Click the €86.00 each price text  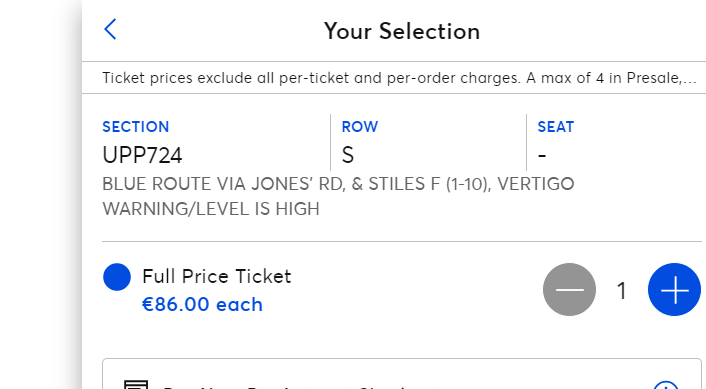coord(202,304)
